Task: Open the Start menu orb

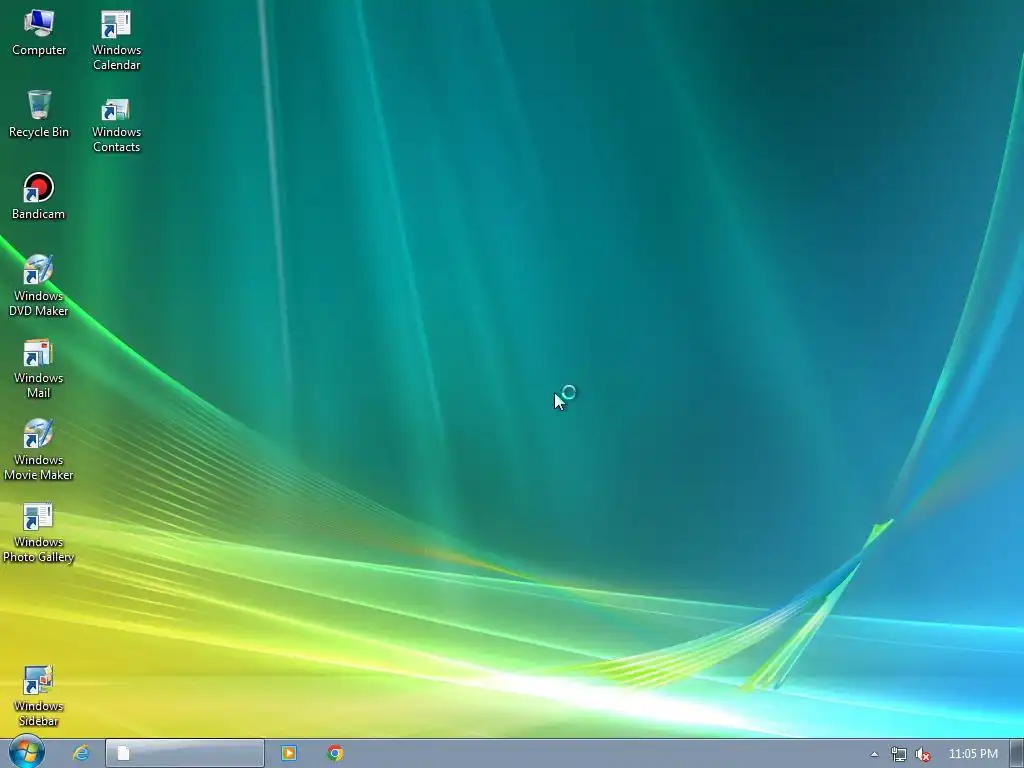Action: (26, 752)
